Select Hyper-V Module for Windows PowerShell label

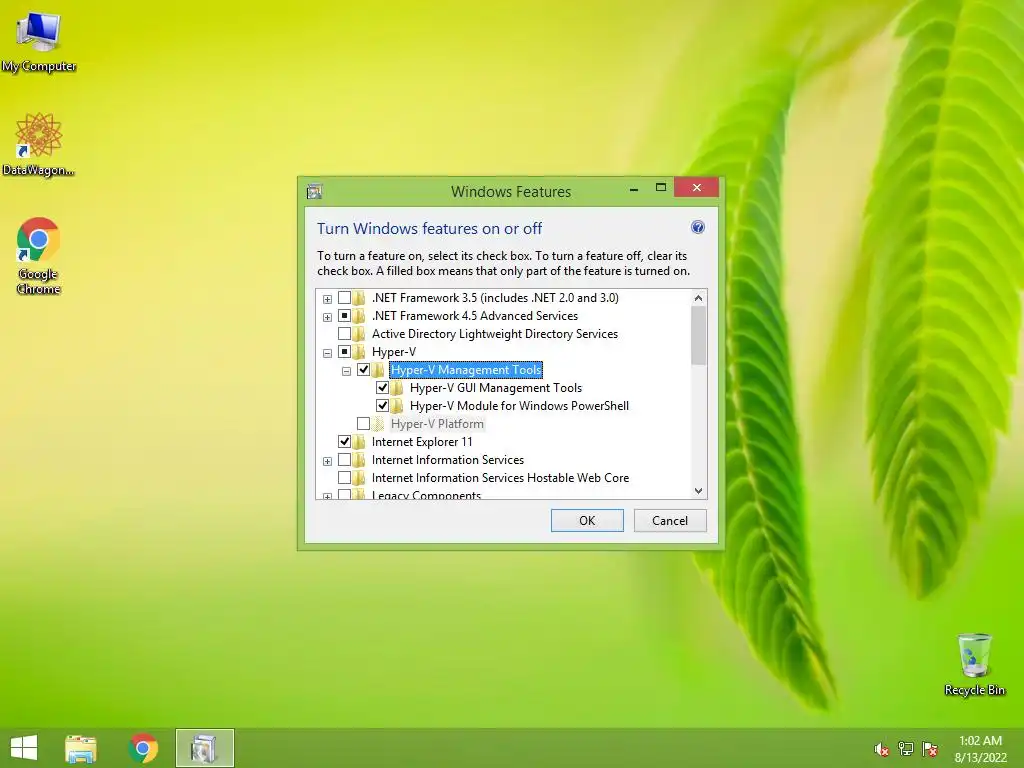click(519, 406)
